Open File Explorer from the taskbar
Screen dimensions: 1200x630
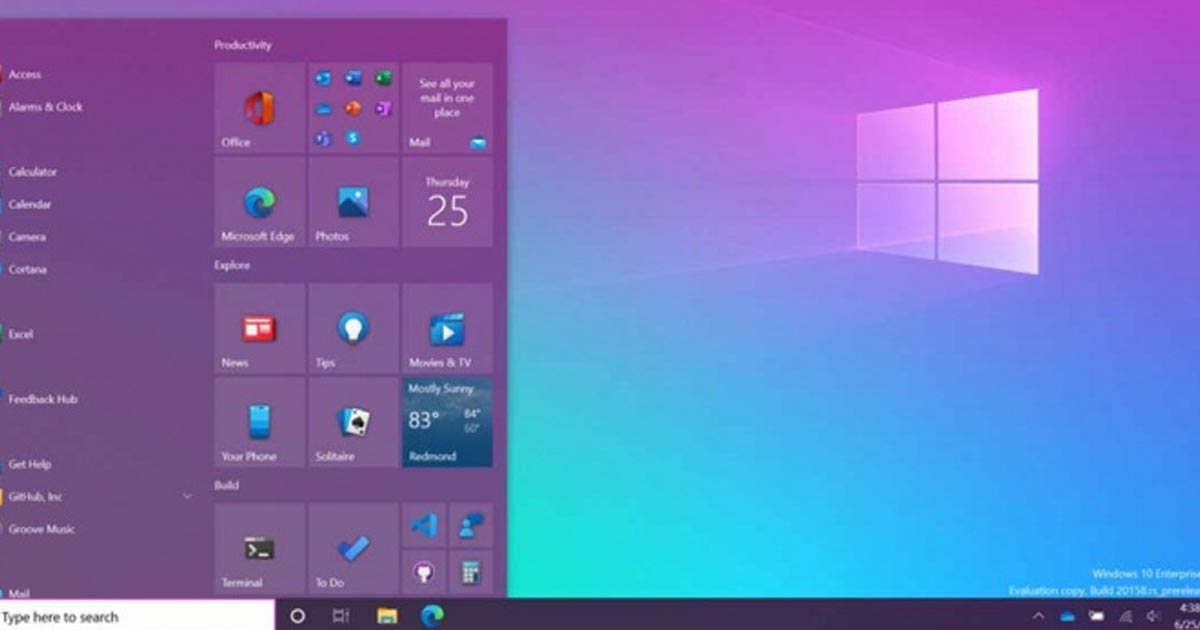387,616
